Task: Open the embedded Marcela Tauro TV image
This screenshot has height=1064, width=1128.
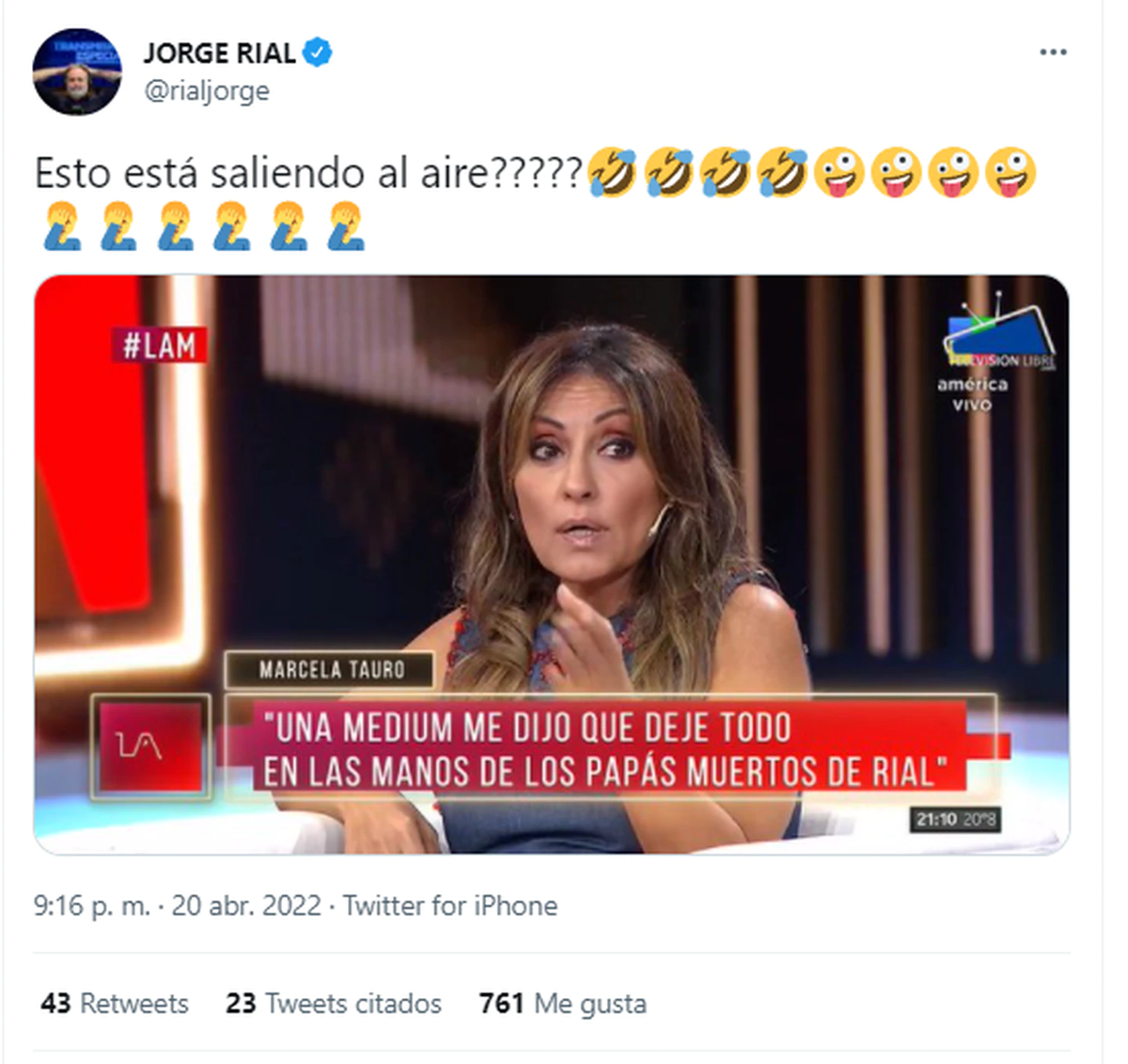Action: 552,565
